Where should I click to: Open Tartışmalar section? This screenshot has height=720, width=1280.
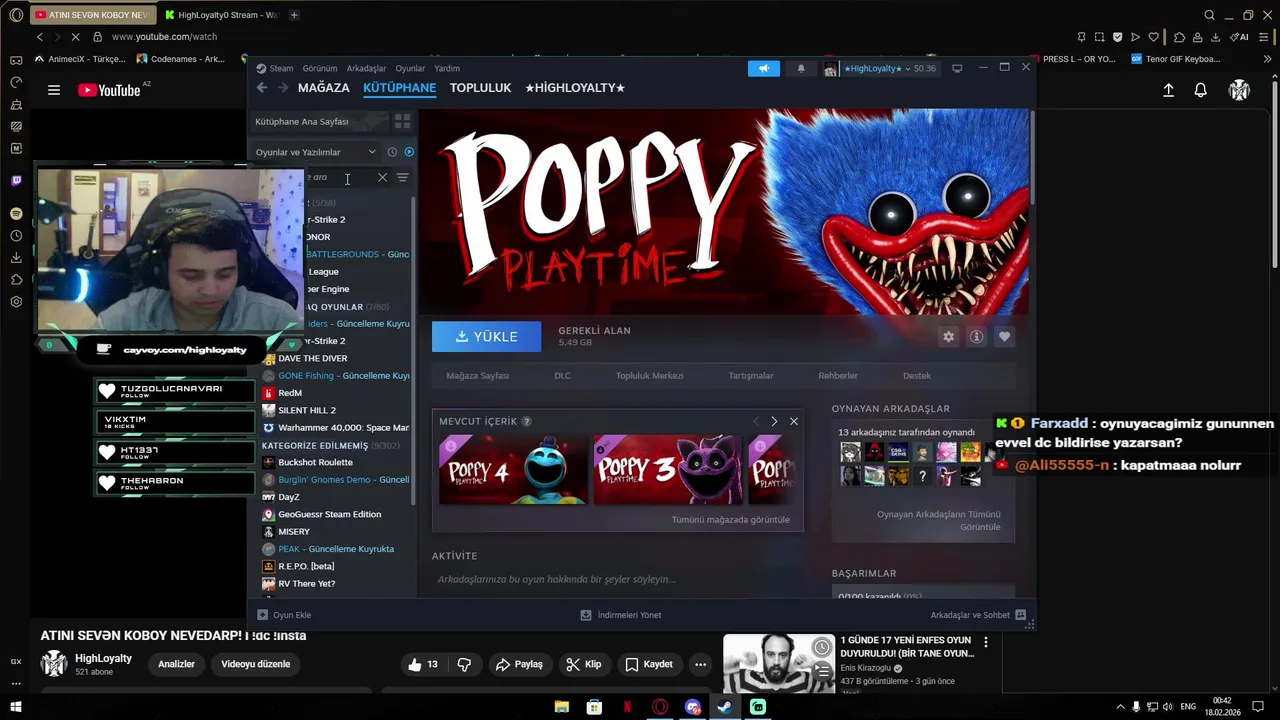coord(750,376)
